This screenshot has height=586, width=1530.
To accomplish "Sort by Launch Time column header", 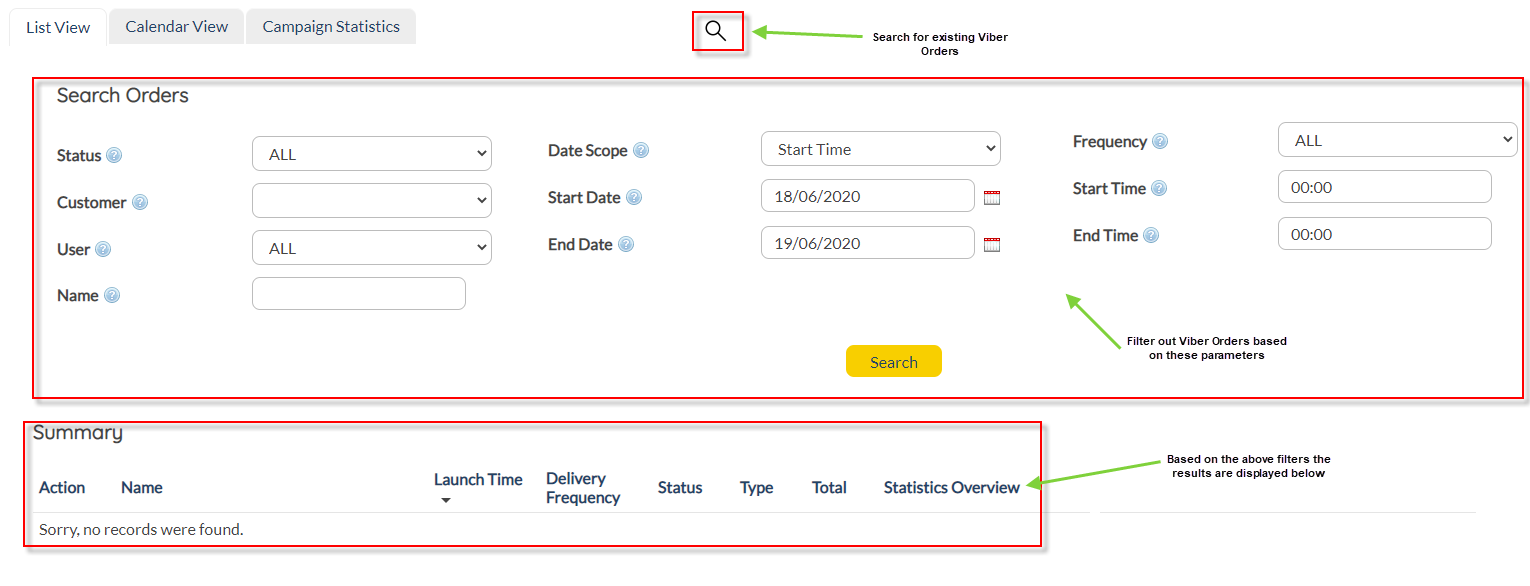I will 478,480.
